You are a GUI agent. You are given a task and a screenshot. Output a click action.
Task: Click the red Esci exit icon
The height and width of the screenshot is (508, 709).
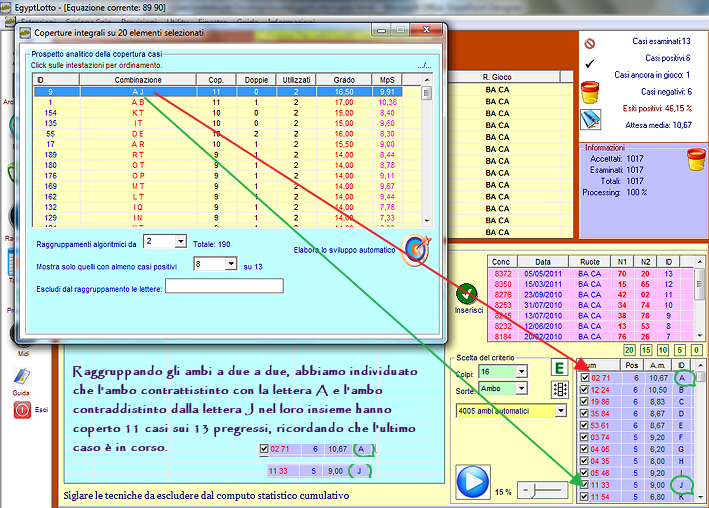pos(20,409)
